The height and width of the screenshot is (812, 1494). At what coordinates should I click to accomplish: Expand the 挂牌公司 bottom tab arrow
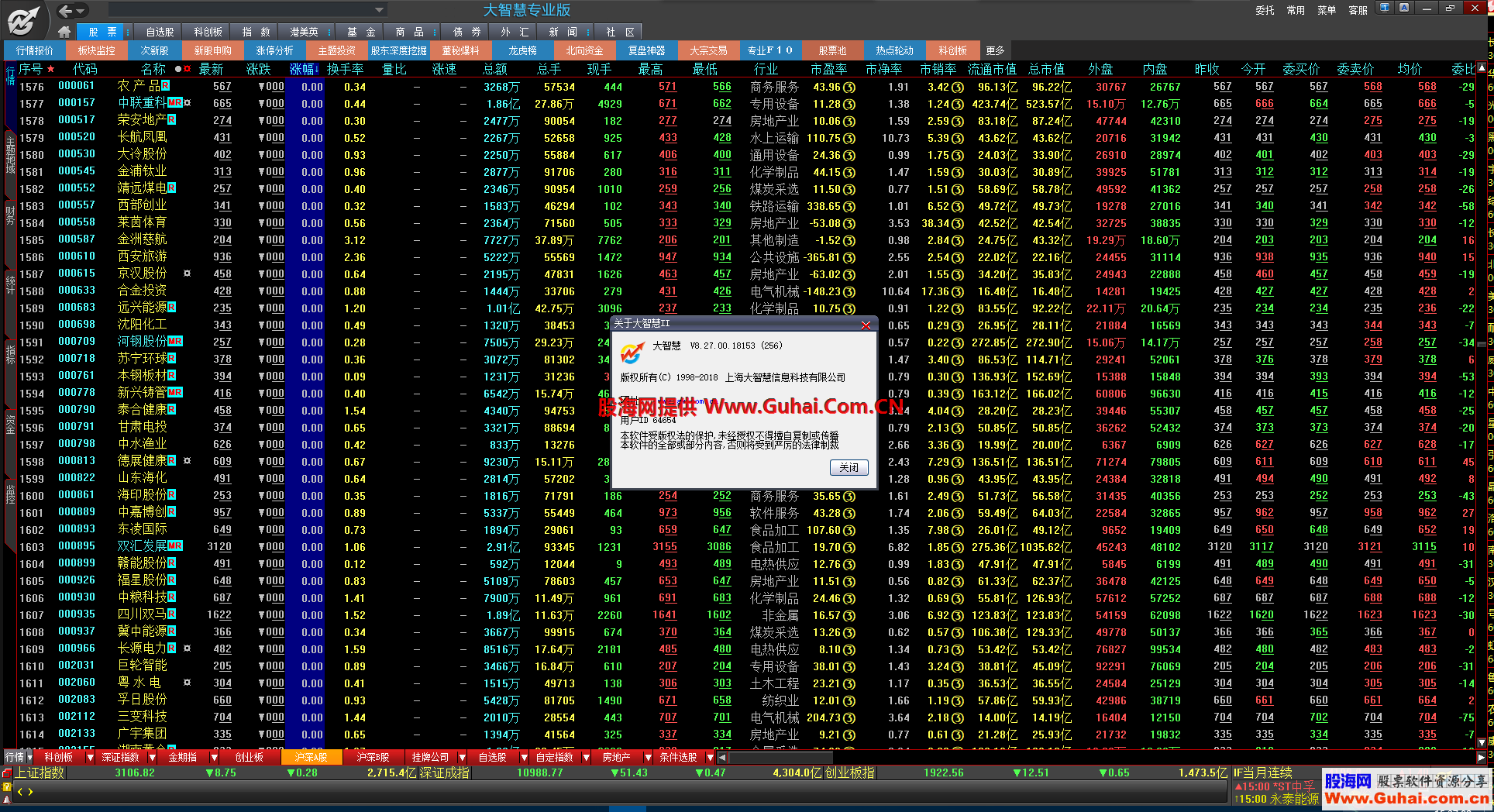tap(463, 758)
